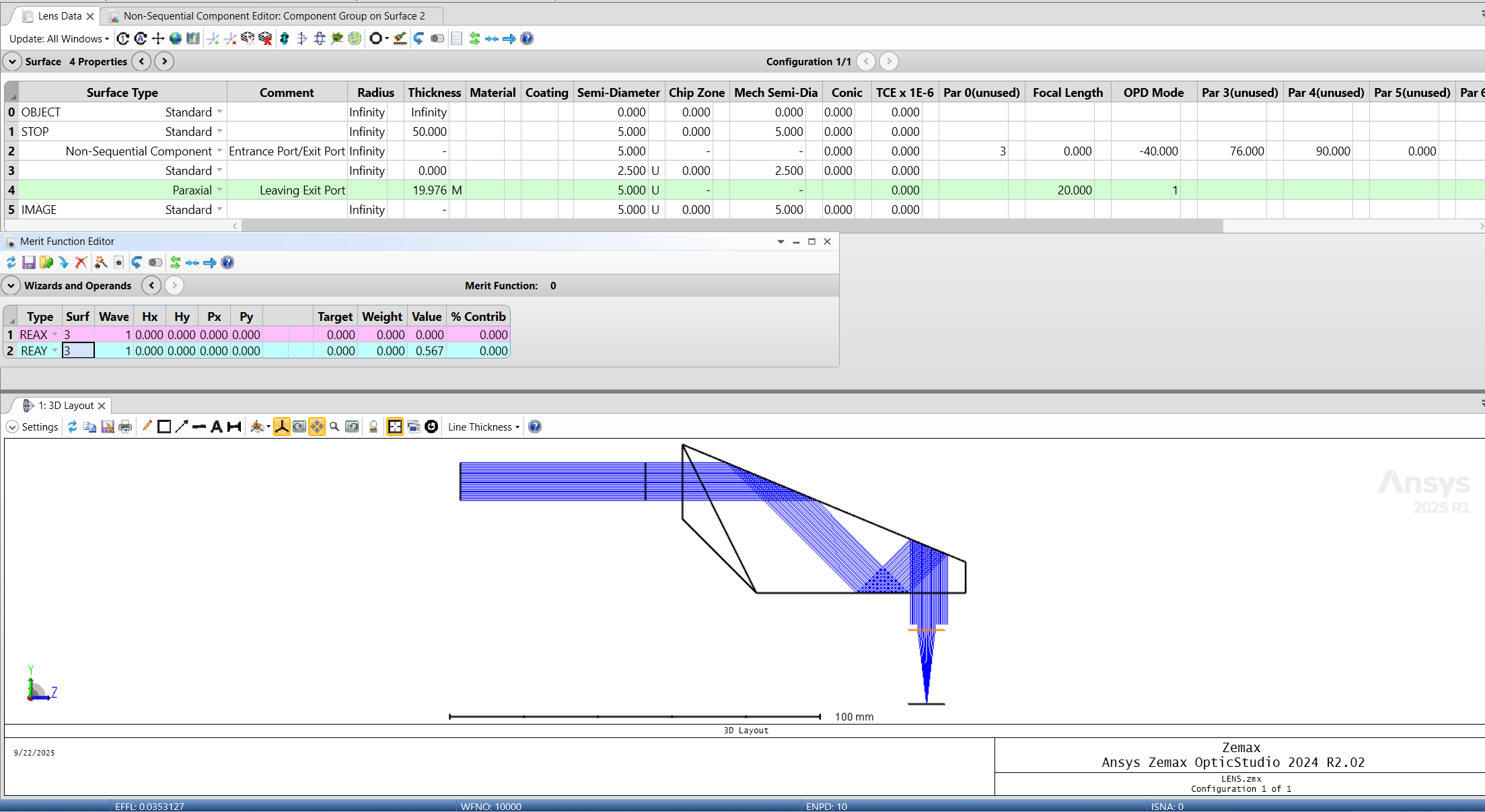Screen dimensions: 1485x812
Task: Print the 3D Layout window
Action: click(125, 427)
